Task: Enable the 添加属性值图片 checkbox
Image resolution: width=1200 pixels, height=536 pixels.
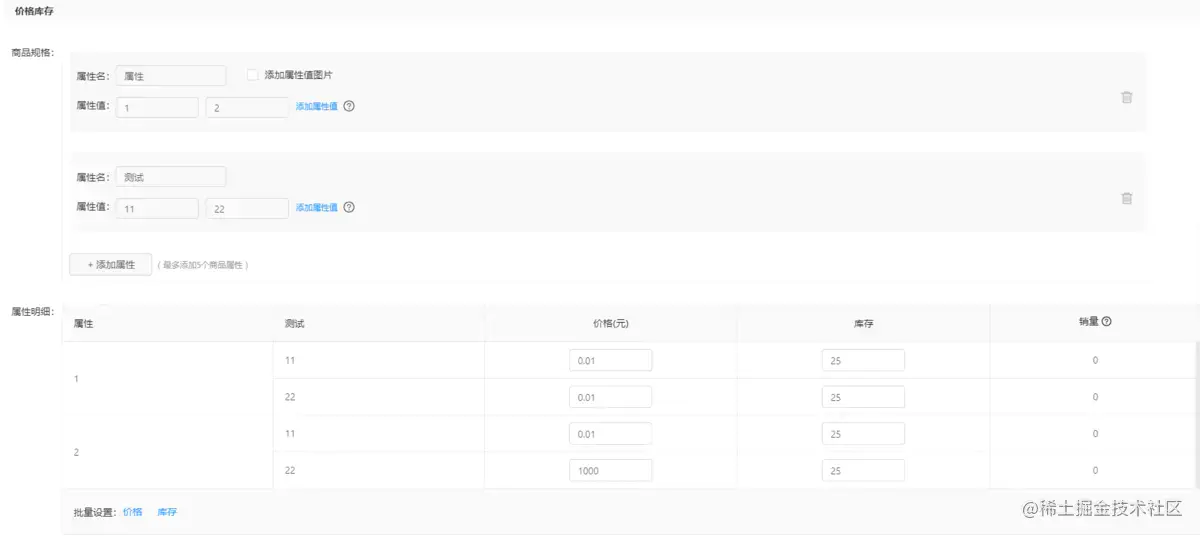Action: click(253, 75)
